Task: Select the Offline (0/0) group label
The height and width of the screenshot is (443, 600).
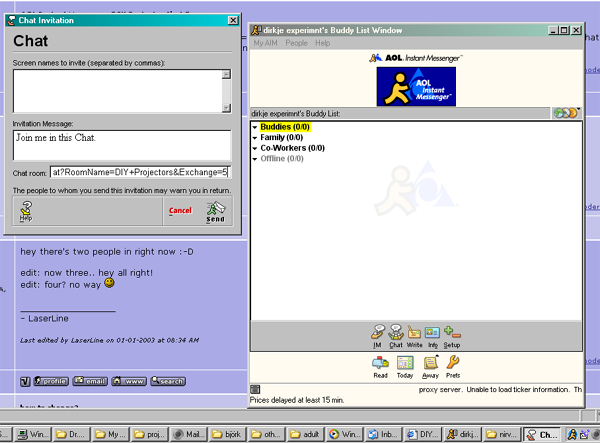Action: (282, 158)
